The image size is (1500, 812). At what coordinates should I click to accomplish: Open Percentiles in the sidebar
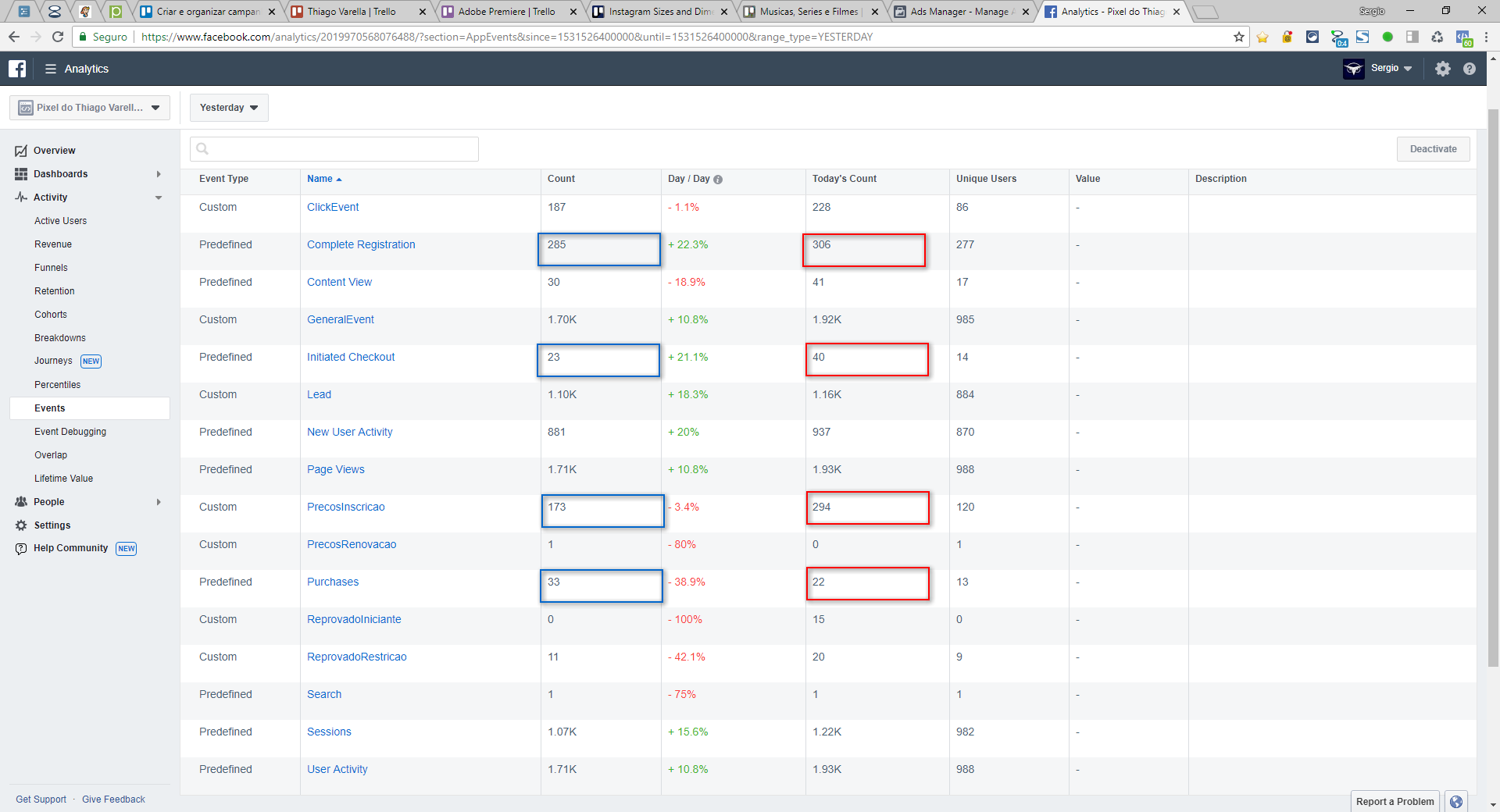click(x=57, y=385)
